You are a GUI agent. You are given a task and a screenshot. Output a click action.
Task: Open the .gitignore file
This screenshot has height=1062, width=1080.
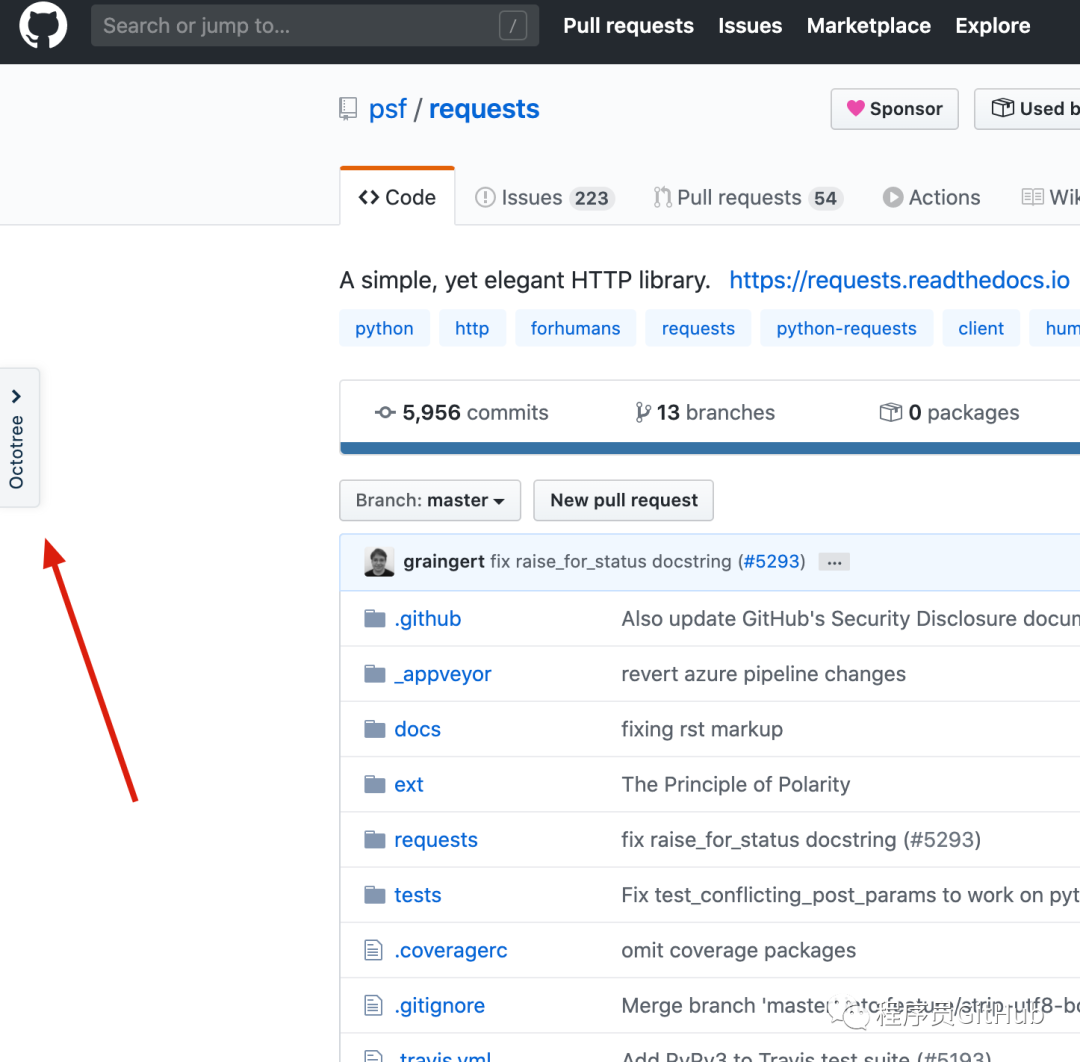click(439, 1005)
